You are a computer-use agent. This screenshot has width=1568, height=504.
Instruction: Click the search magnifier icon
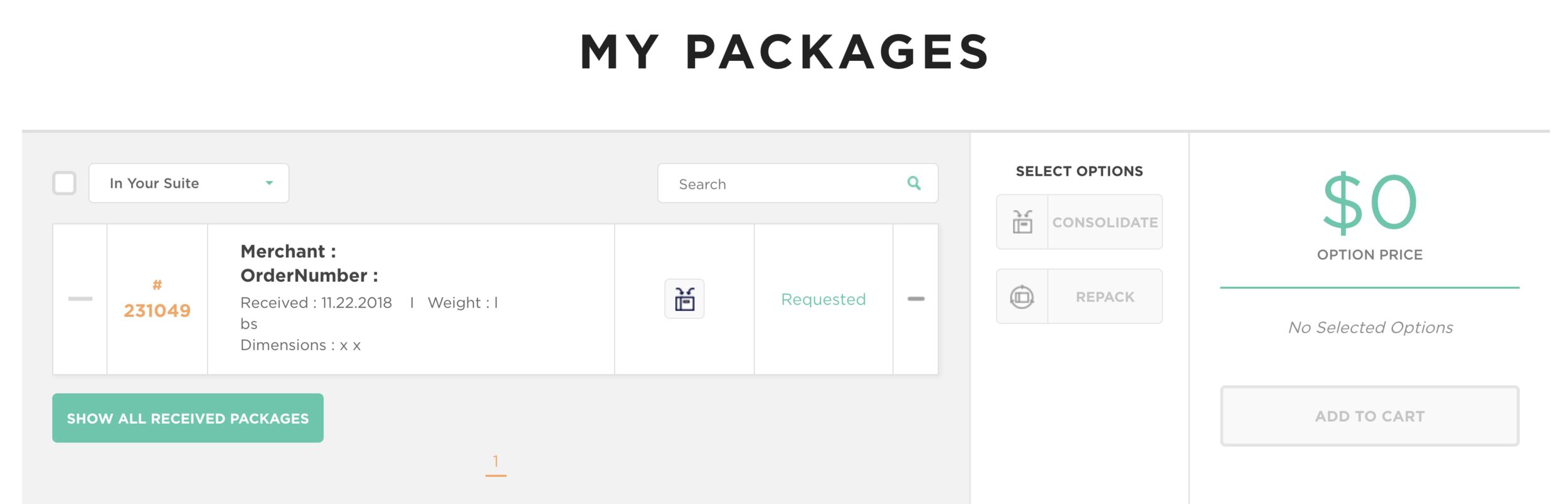(914, 183)
